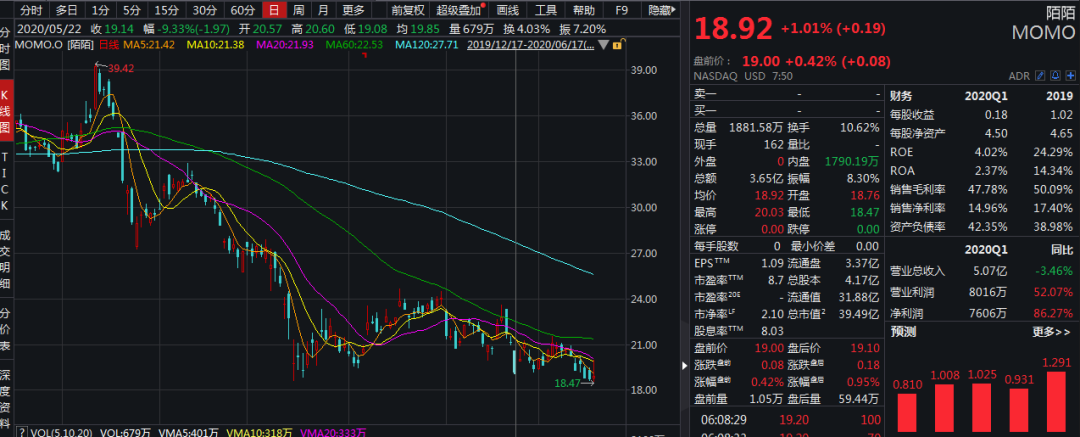
Task: Click the MA60:22.53 indicator label
Action: (354, 45)
